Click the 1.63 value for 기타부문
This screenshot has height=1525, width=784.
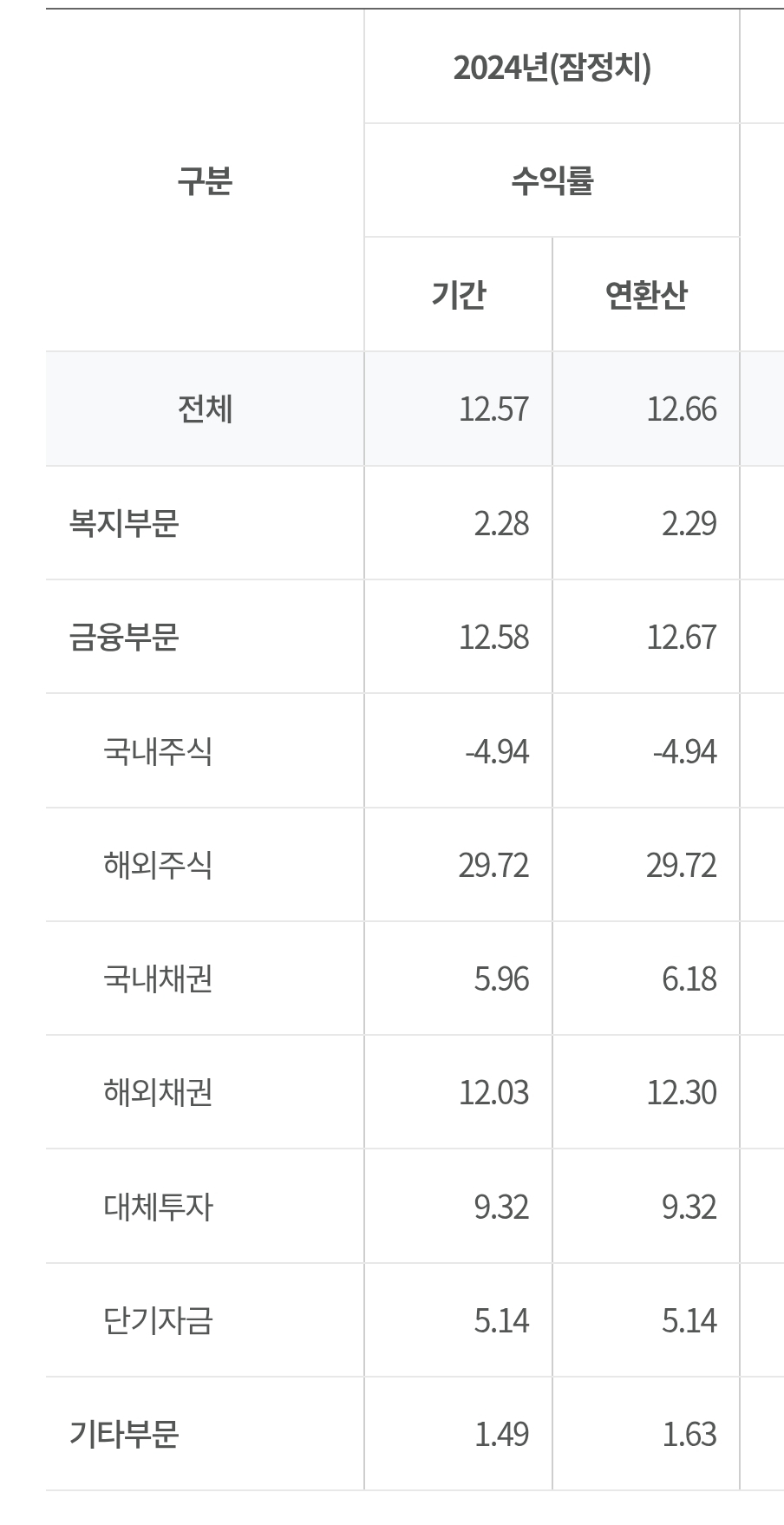tap(689, 1434)
